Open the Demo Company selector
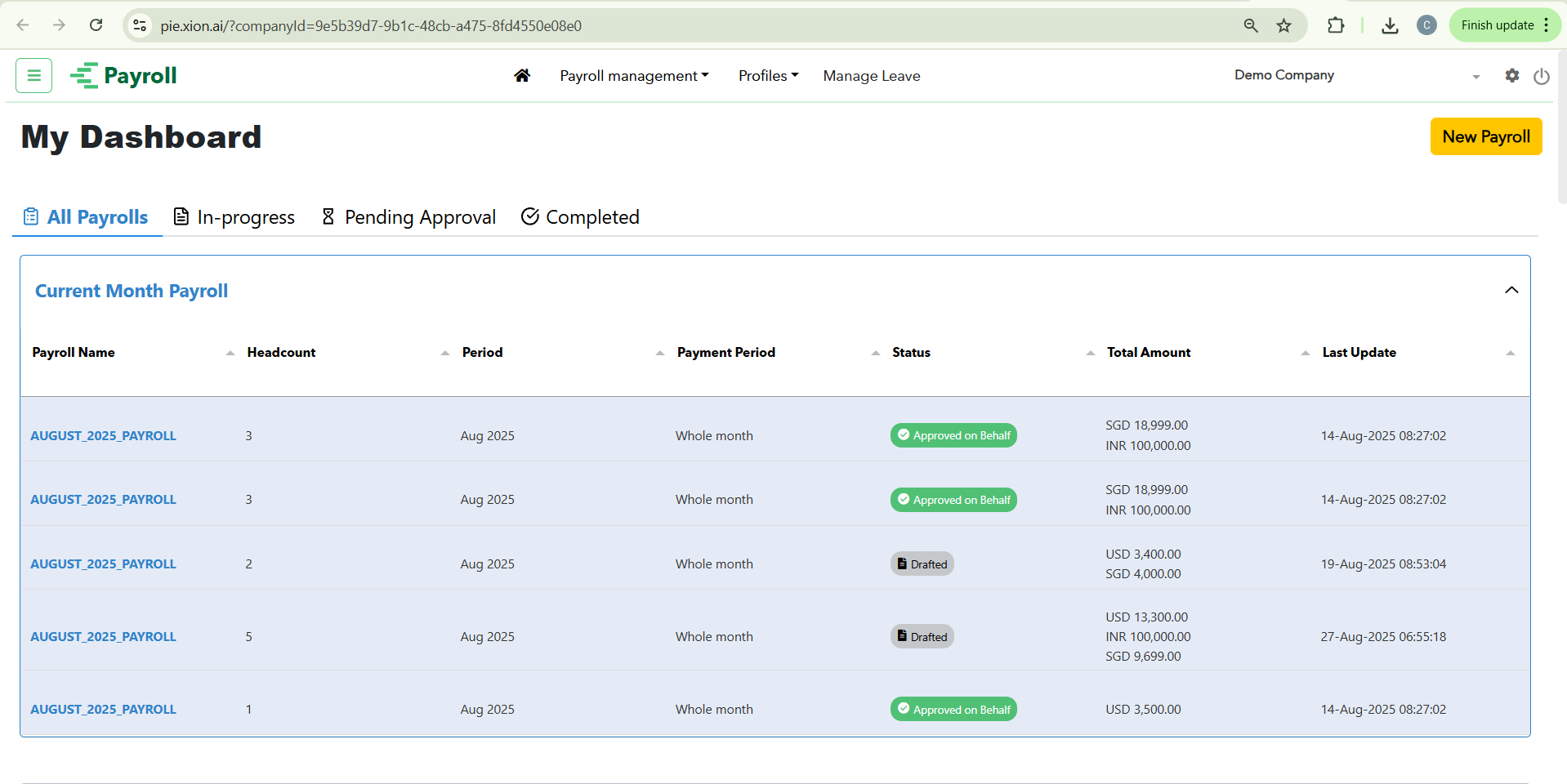This screenshot has width=1567, height=784. (x=1356, y=75)
